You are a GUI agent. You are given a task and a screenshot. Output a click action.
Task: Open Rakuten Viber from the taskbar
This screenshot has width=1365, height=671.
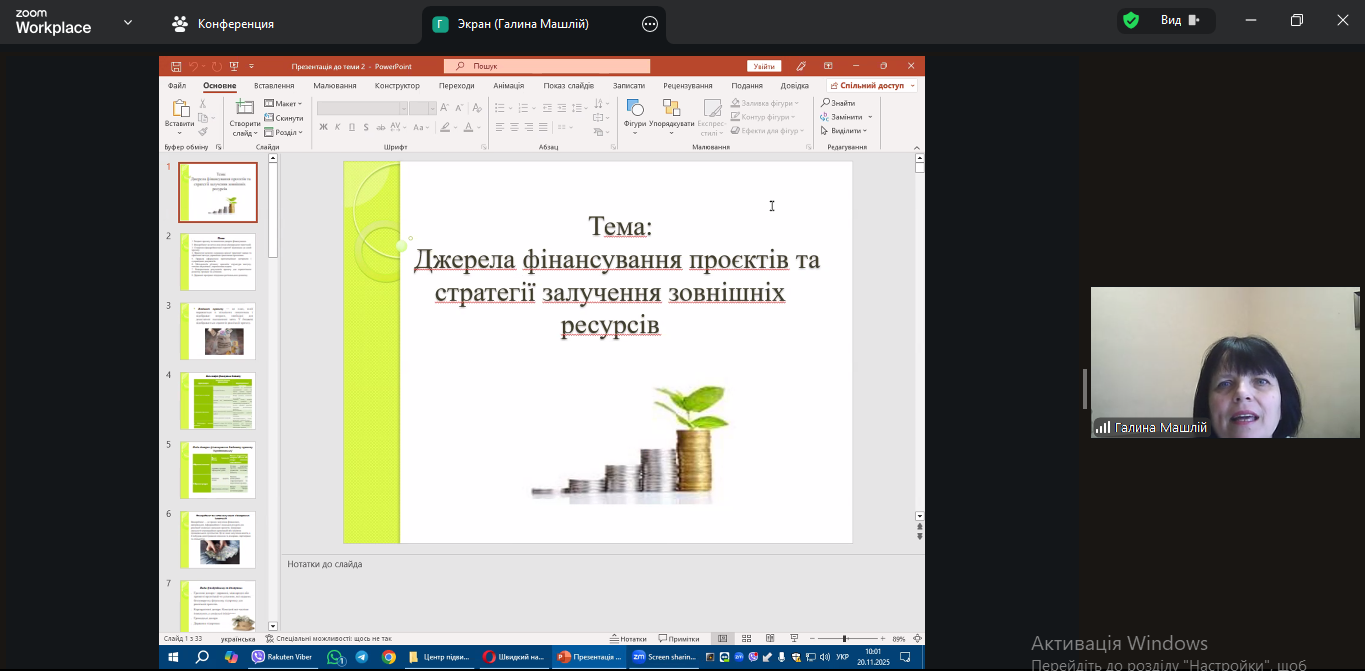[x=283, y=657]
